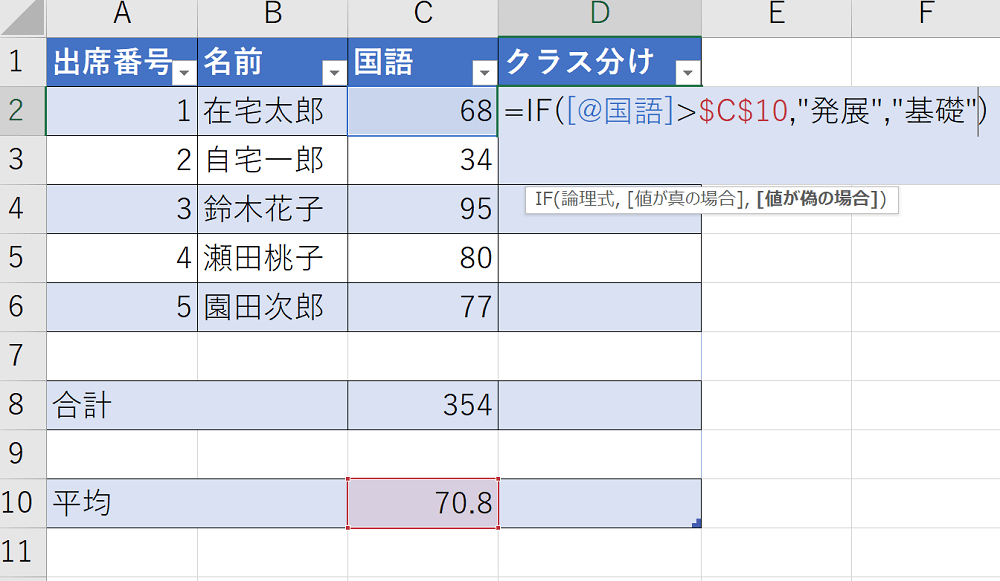Click the average cell showing 70.8
1000x581 pixels.
pos(422,503)
